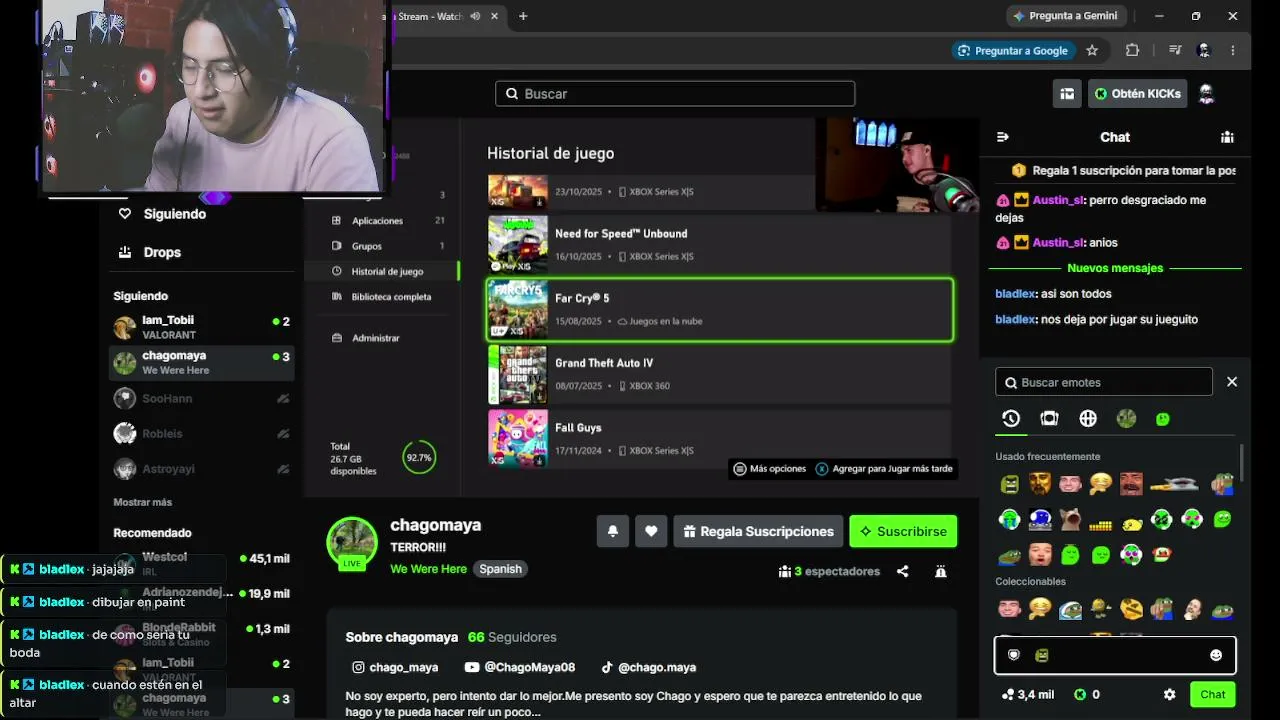Click Regala Suscripciones button
1280x720 pixels.
[x=758, y=532]
